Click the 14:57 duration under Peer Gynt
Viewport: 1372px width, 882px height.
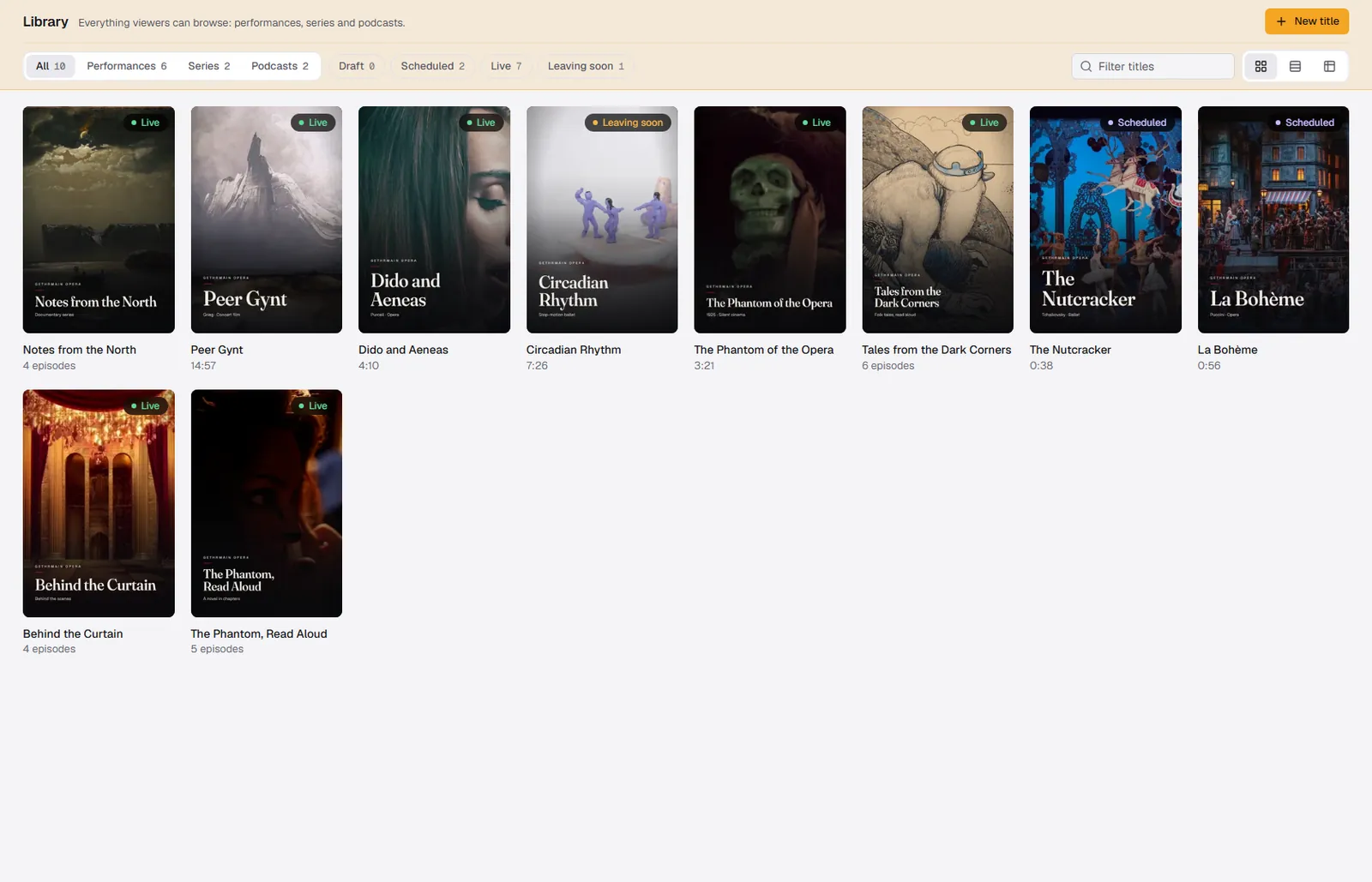tap(203, 366)
